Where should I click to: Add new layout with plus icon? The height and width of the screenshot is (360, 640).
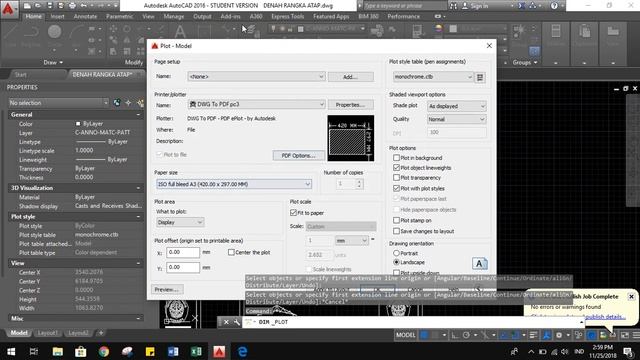point(101,333)
